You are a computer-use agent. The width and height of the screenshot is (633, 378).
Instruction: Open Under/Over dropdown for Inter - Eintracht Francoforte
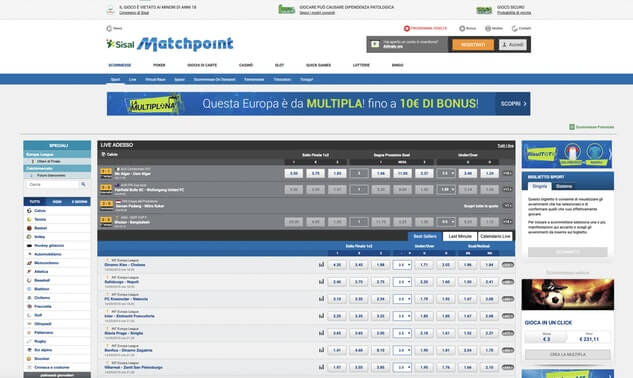tap(402, 316)
